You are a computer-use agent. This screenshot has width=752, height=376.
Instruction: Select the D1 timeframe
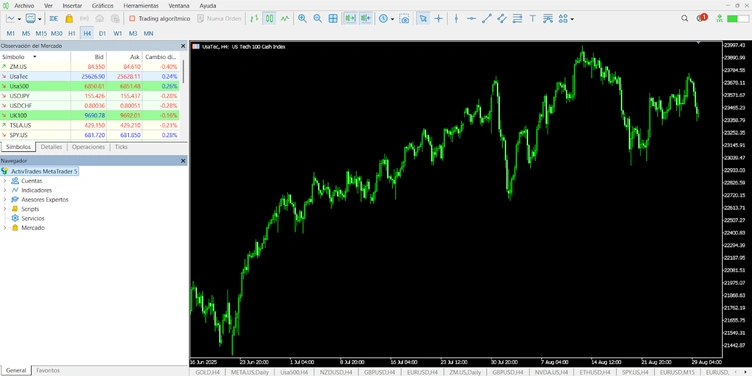[x=102, y=34]
